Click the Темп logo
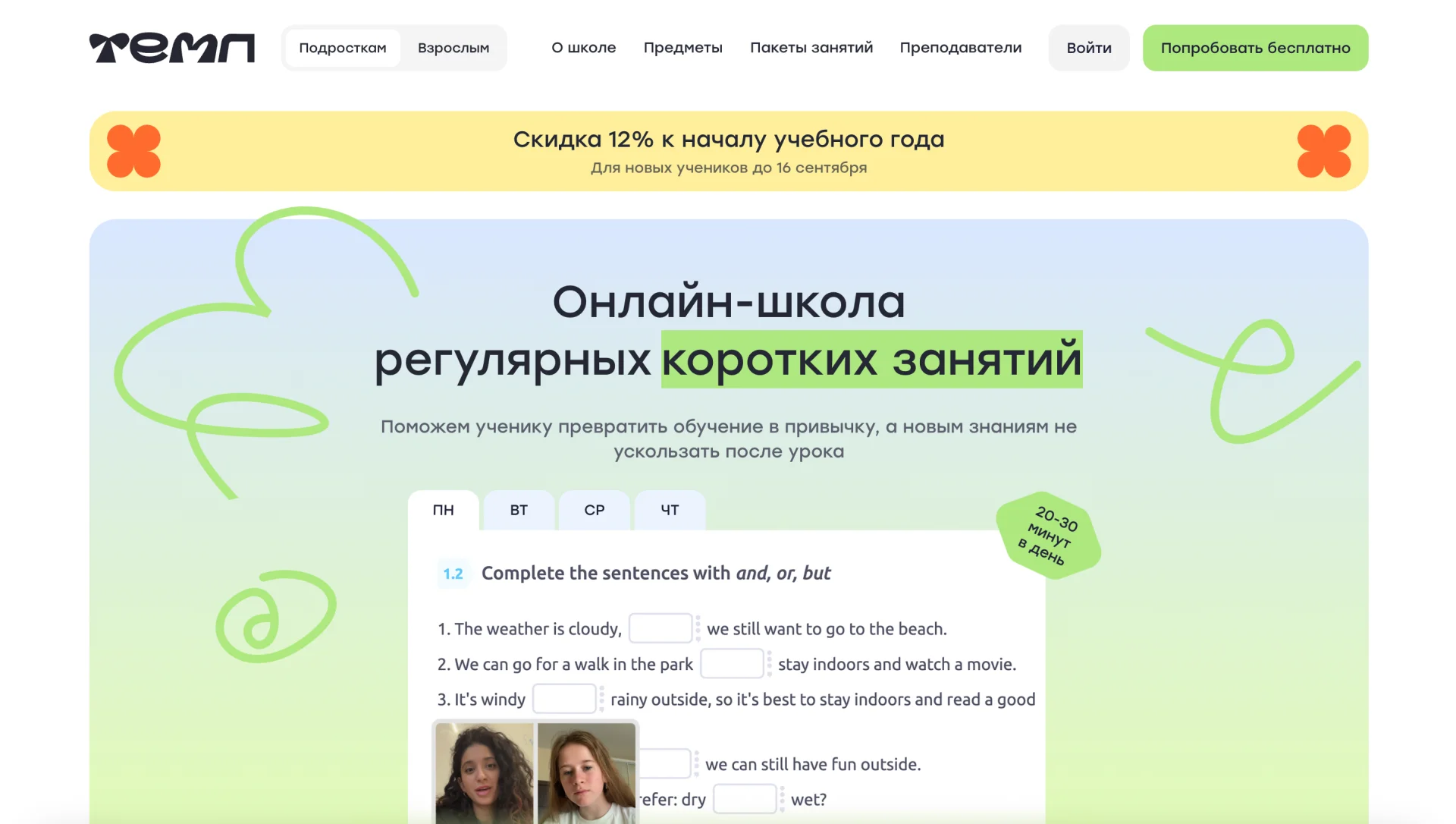1456x824 pixels. point(172,48)
